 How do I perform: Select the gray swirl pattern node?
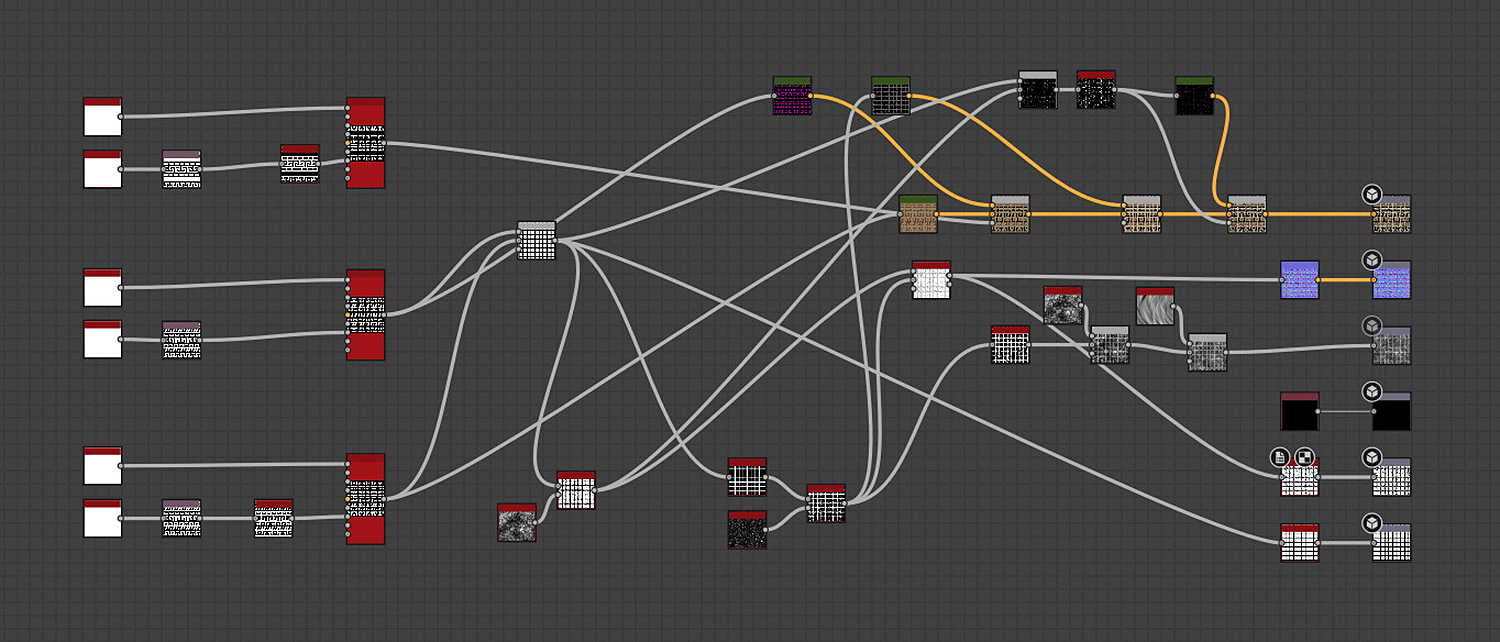(1155, 306)
